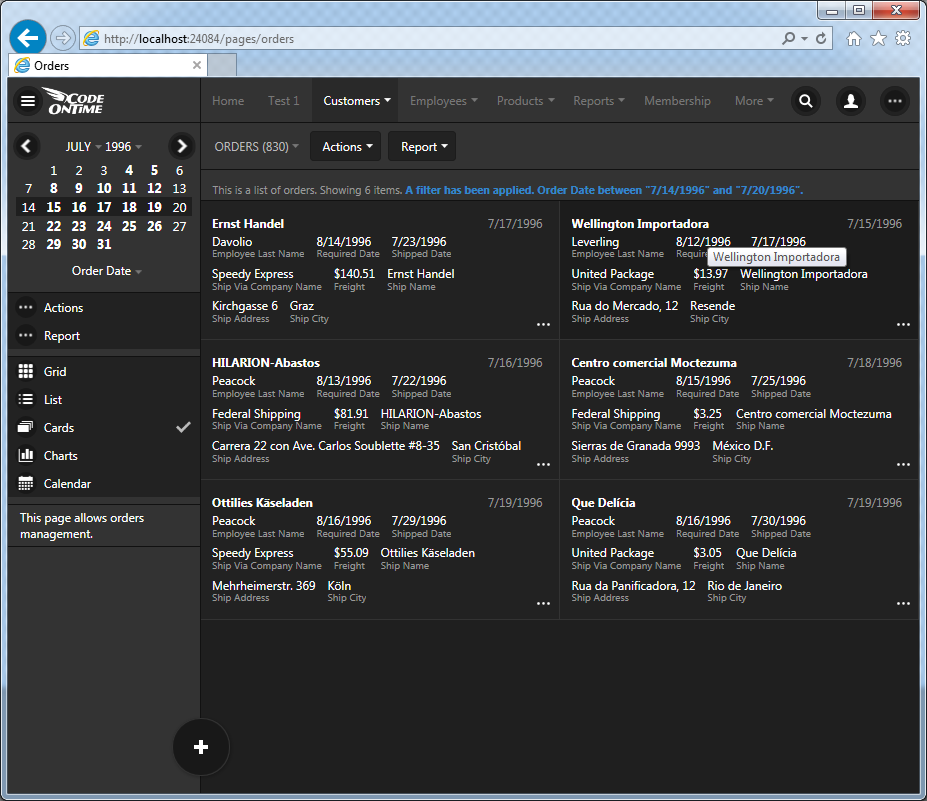Go to previous month in calendar
Screen dimensions: 927x801
[26, 146]
